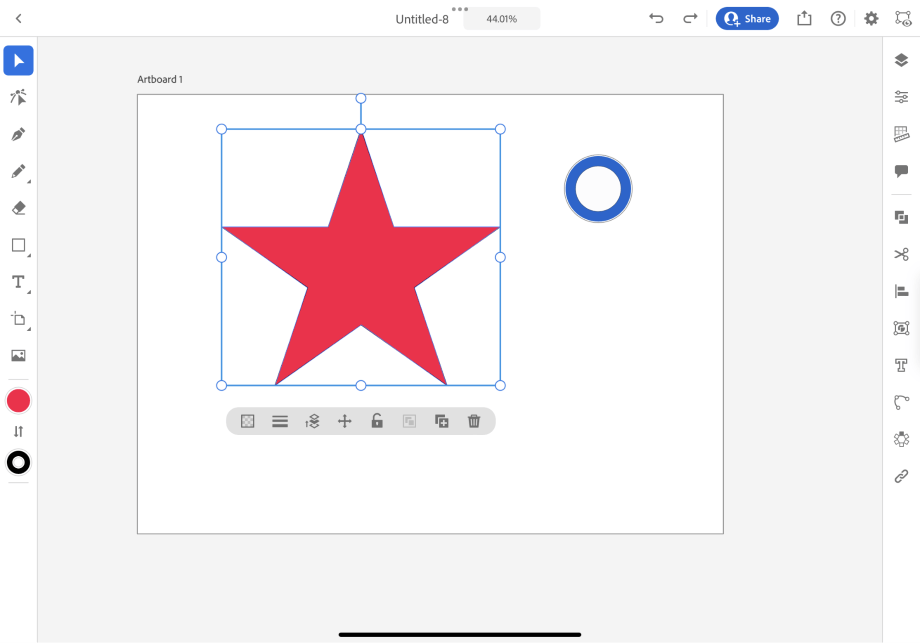Select the Artboard tool

pos(18,319)
